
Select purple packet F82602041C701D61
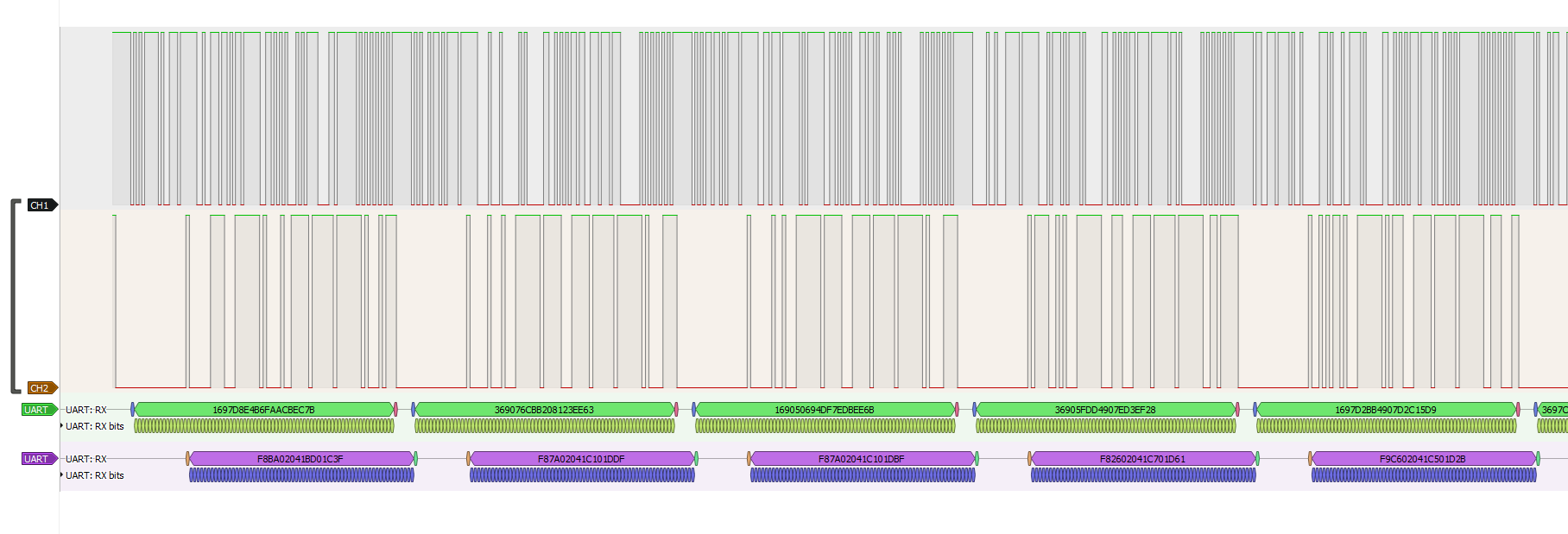click(x=1142, y=459)
